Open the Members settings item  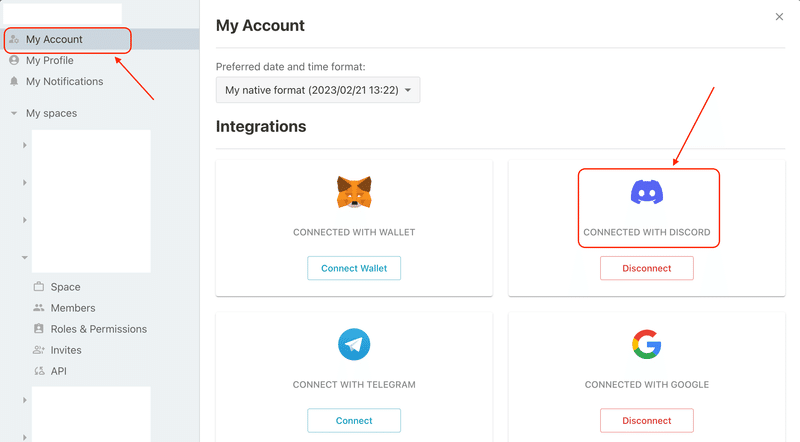[73, 308]
